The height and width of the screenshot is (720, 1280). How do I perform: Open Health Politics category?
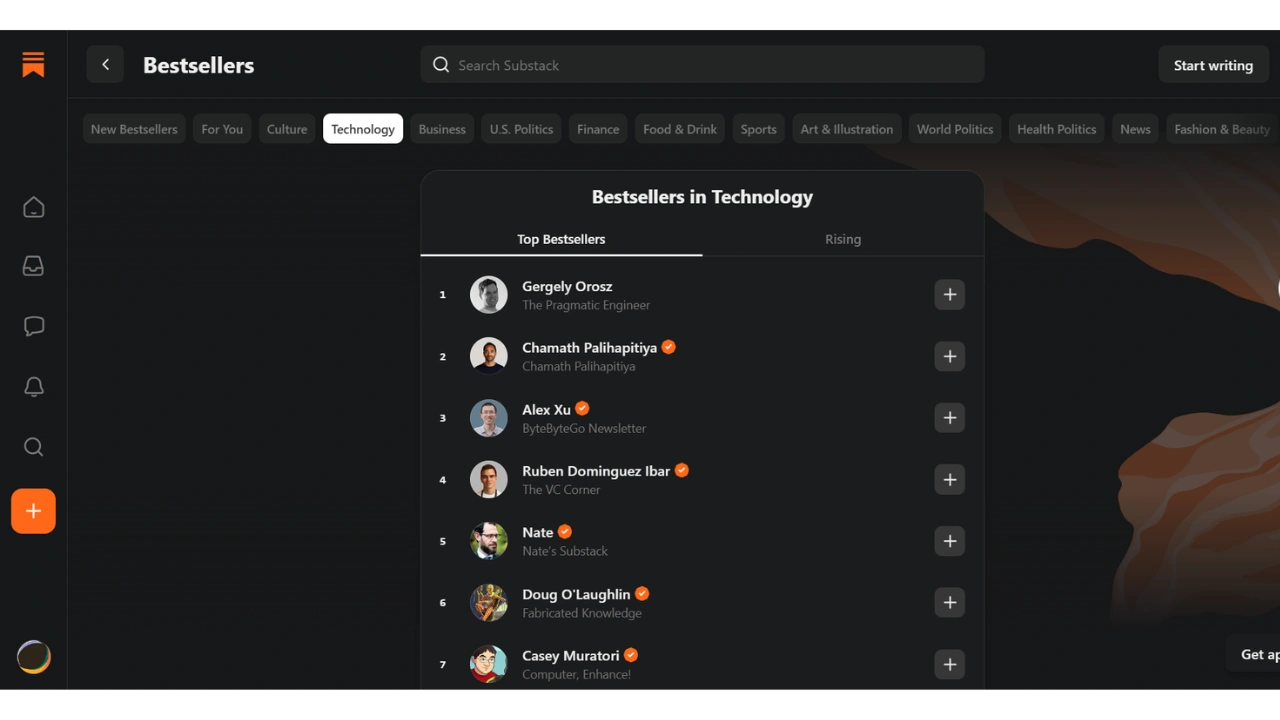click(1057, 129)
